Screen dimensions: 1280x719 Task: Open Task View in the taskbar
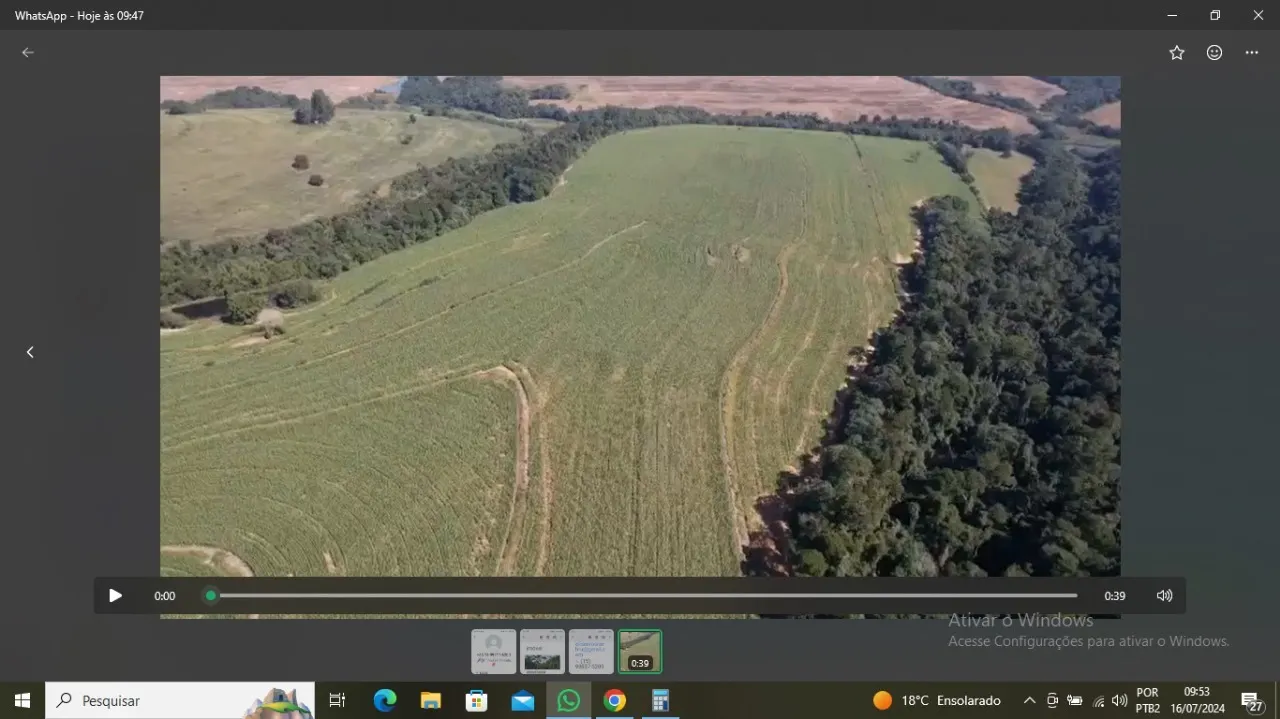(337, 701)
